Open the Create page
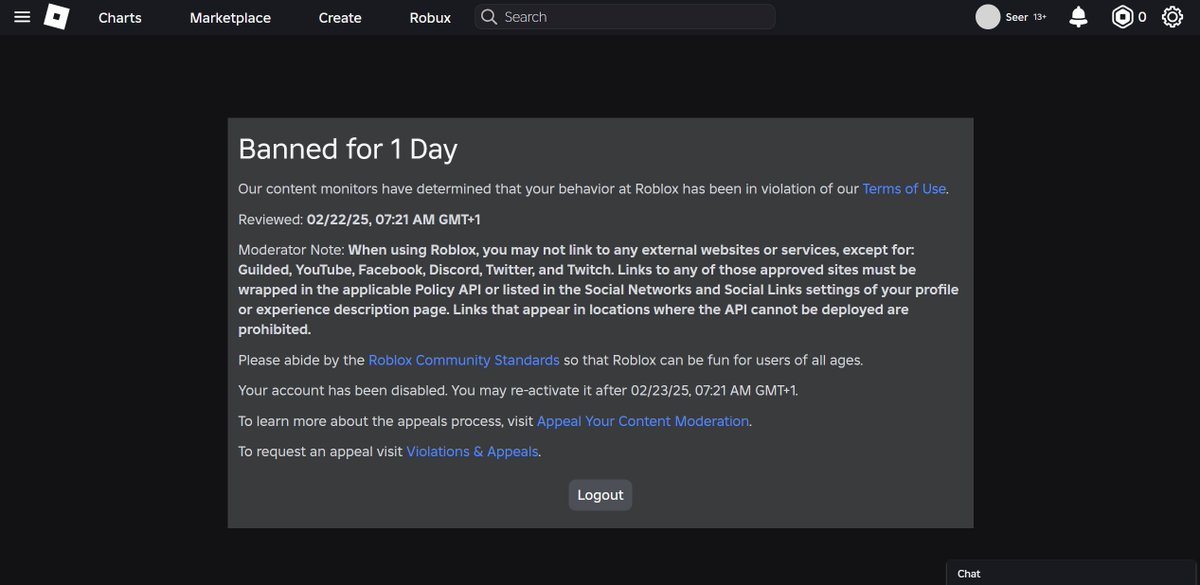The width and height of the screenshot is (1200, 585). coord(340,18)
